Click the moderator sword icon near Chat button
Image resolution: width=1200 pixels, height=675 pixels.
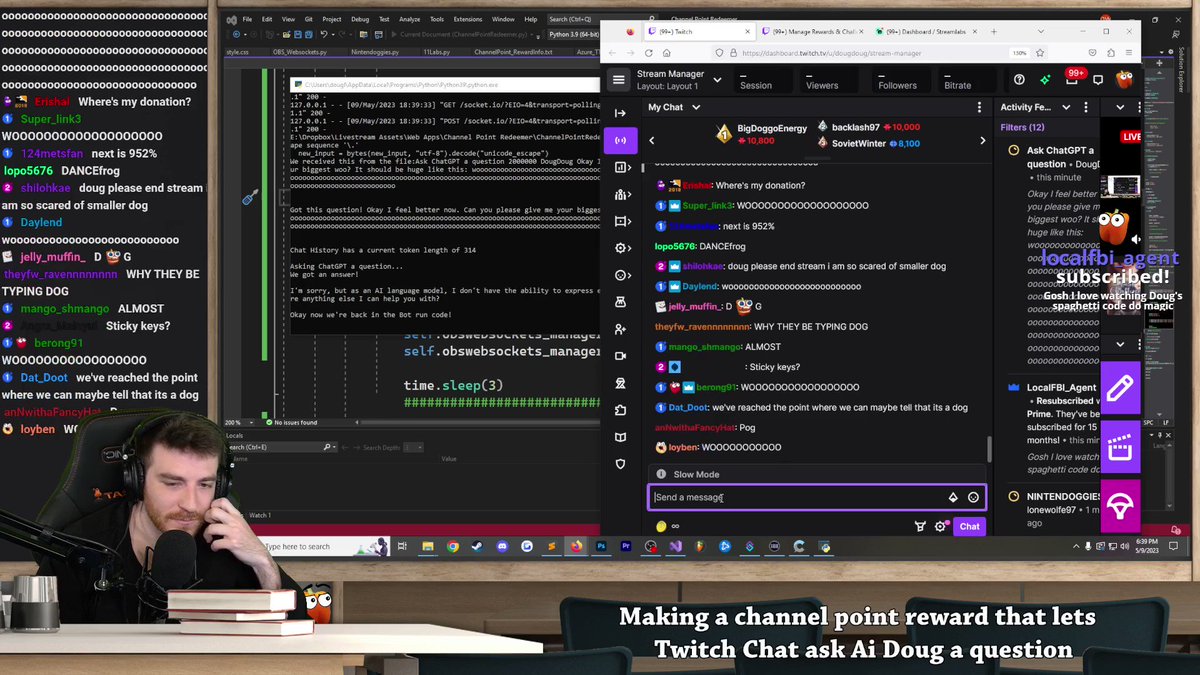(x=920, y=526)
